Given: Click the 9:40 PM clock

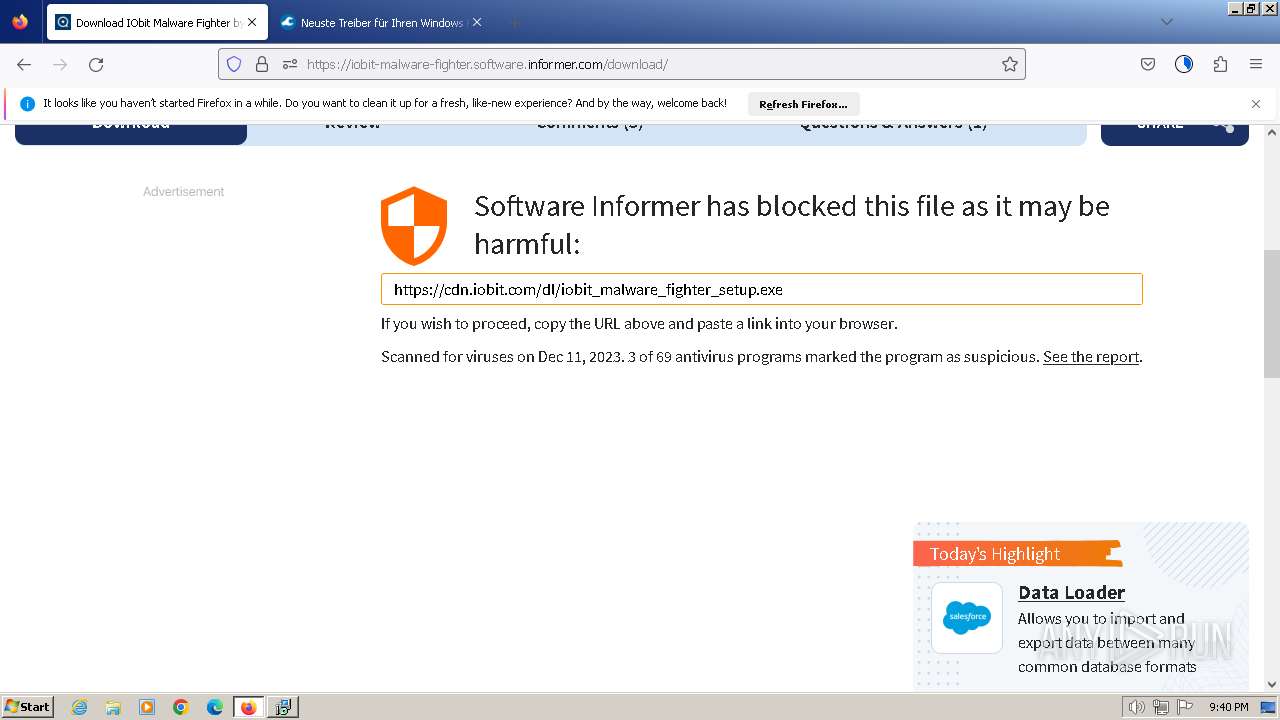Looking at the screenshot, I should (1228, 707).
